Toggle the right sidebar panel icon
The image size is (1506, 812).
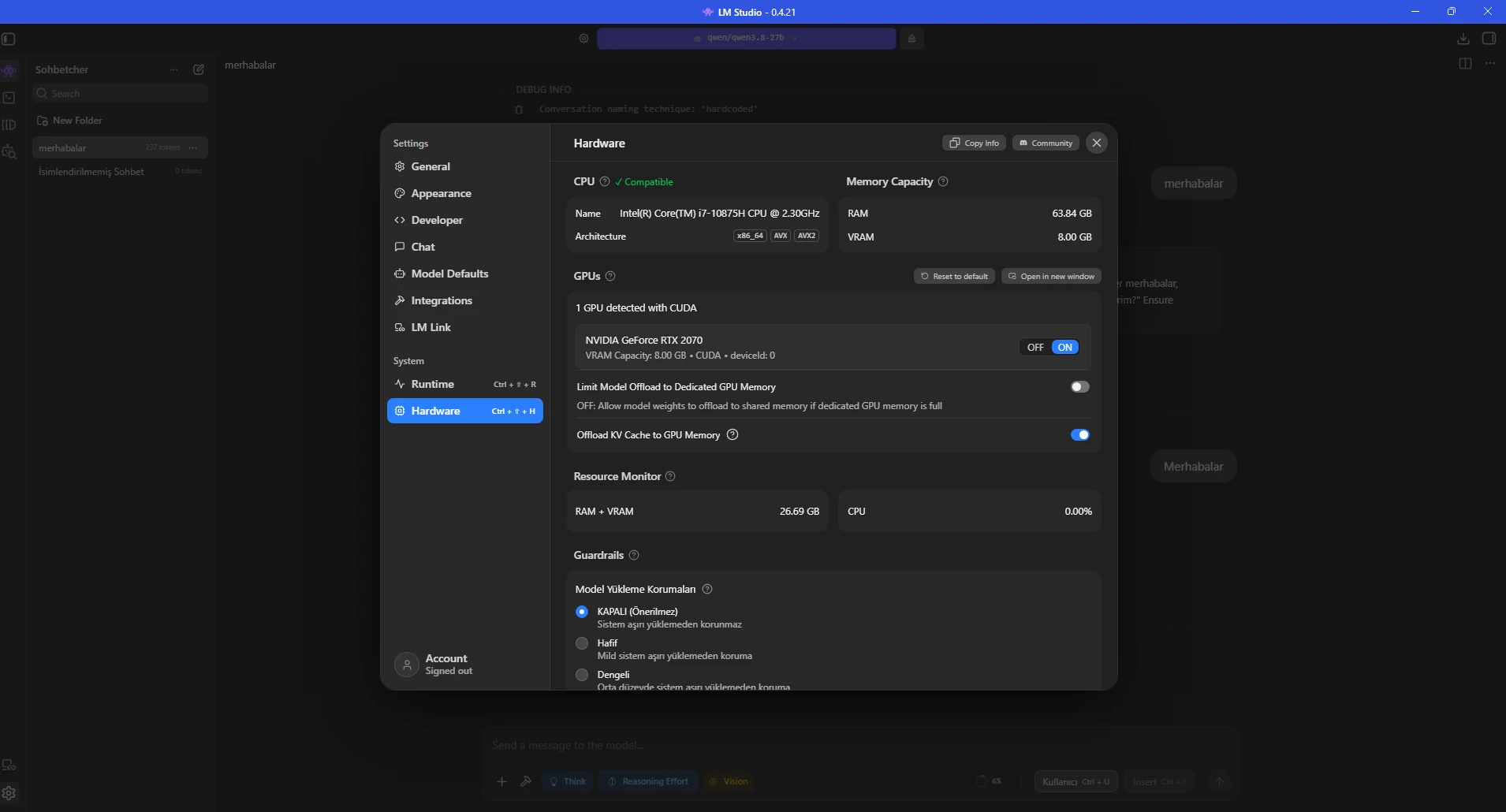pyautogui.click(x=1489, y=39)
